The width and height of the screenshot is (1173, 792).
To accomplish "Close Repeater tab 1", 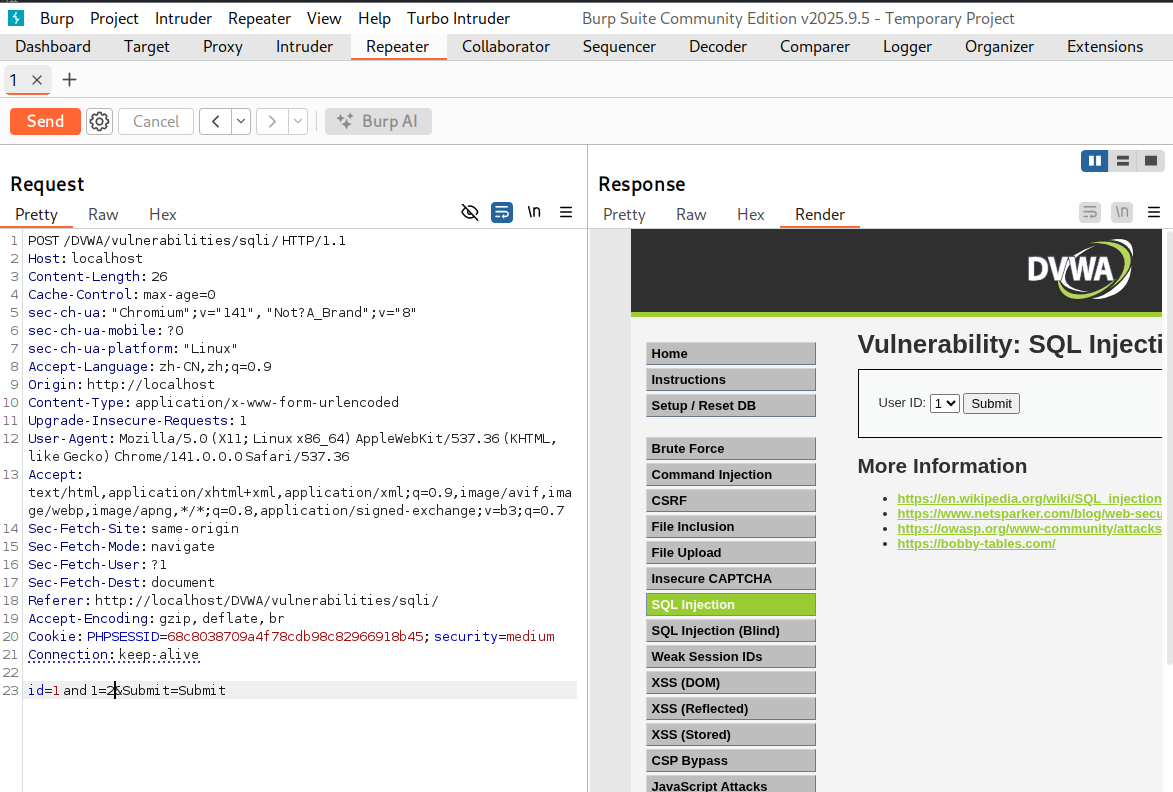I will pyautogui.click(x=37, y=80).
